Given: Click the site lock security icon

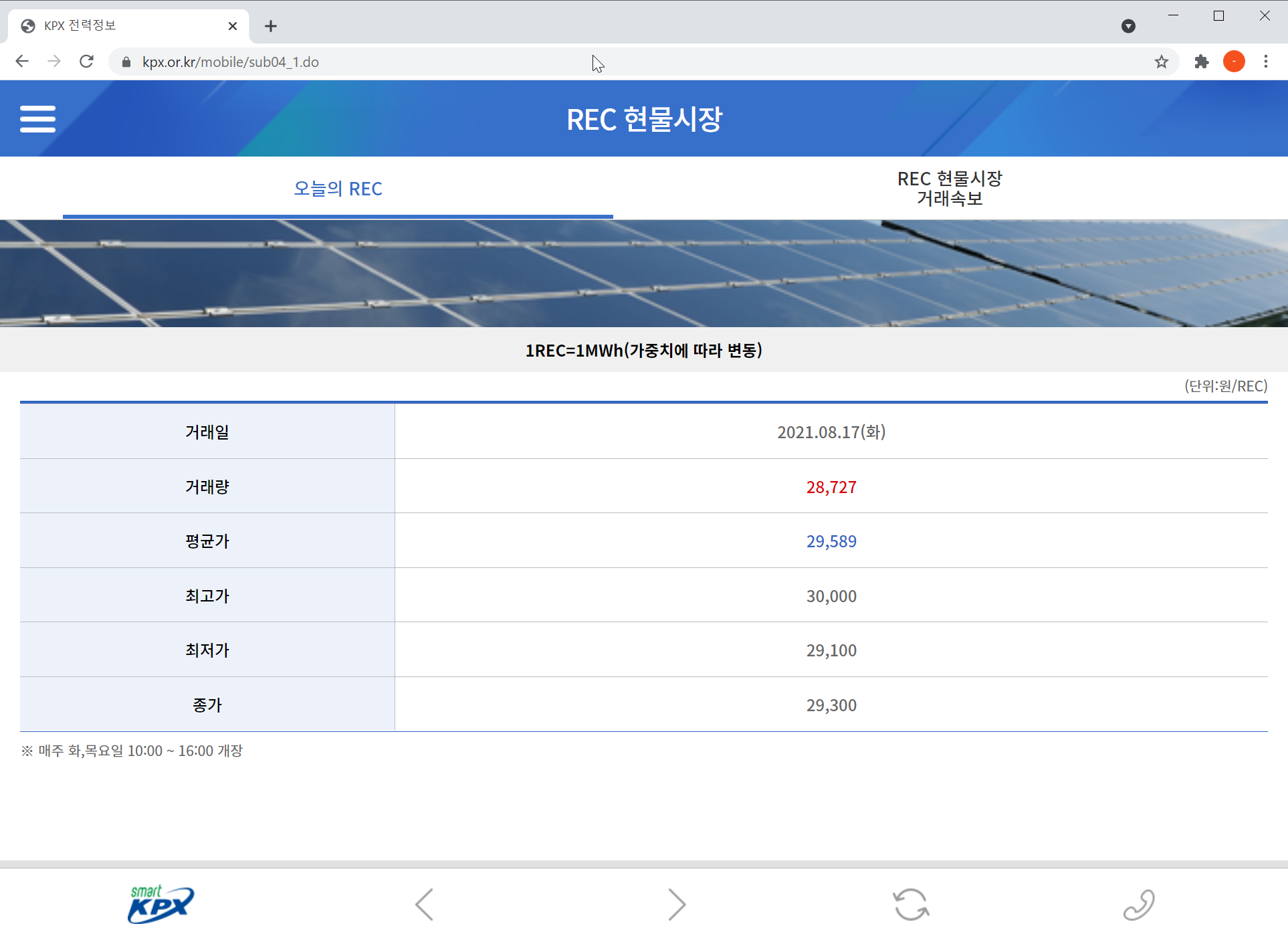Looking at the screenshot, I should [126, 62].
